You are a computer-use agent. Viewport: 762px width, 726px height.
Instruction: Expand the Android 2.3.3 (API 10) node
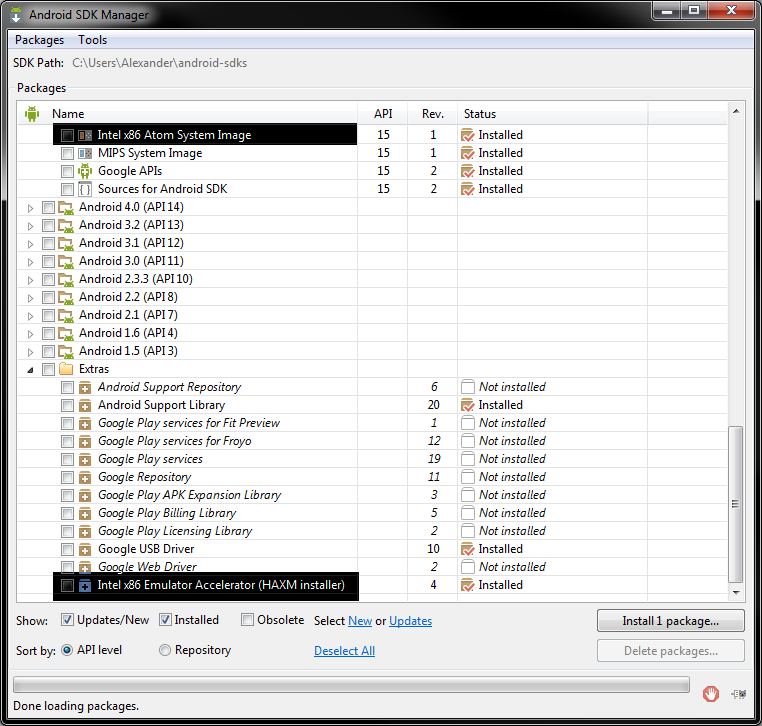pyautogui.click(x=30, y=280)
